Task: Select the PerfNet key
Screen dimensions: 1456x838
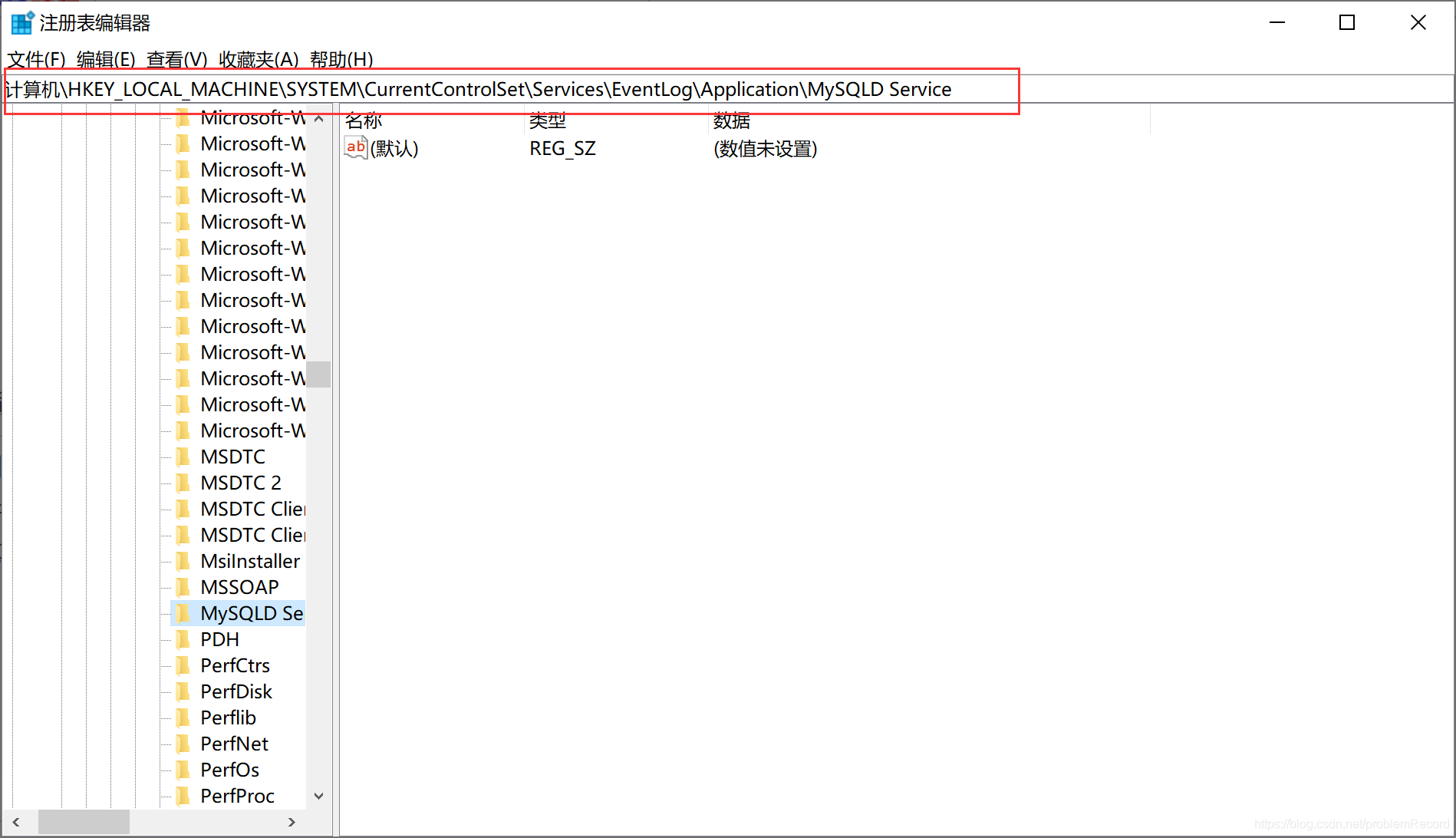Action: coord(234,744)
